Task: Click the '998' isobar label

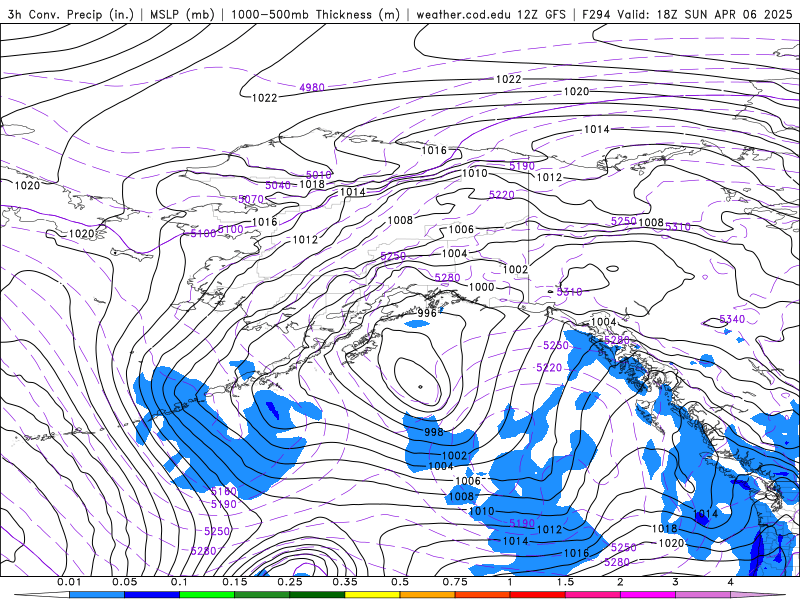Action: 434,432
